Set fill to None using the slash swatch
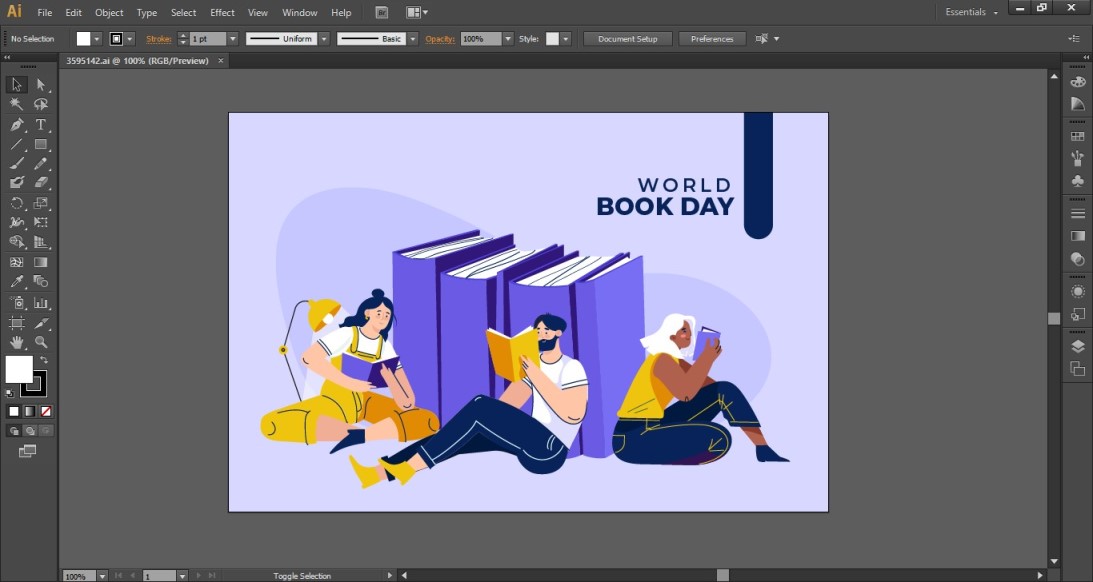Image resolution: width=1093 pixels, height=582 pixels. point(44,410)
